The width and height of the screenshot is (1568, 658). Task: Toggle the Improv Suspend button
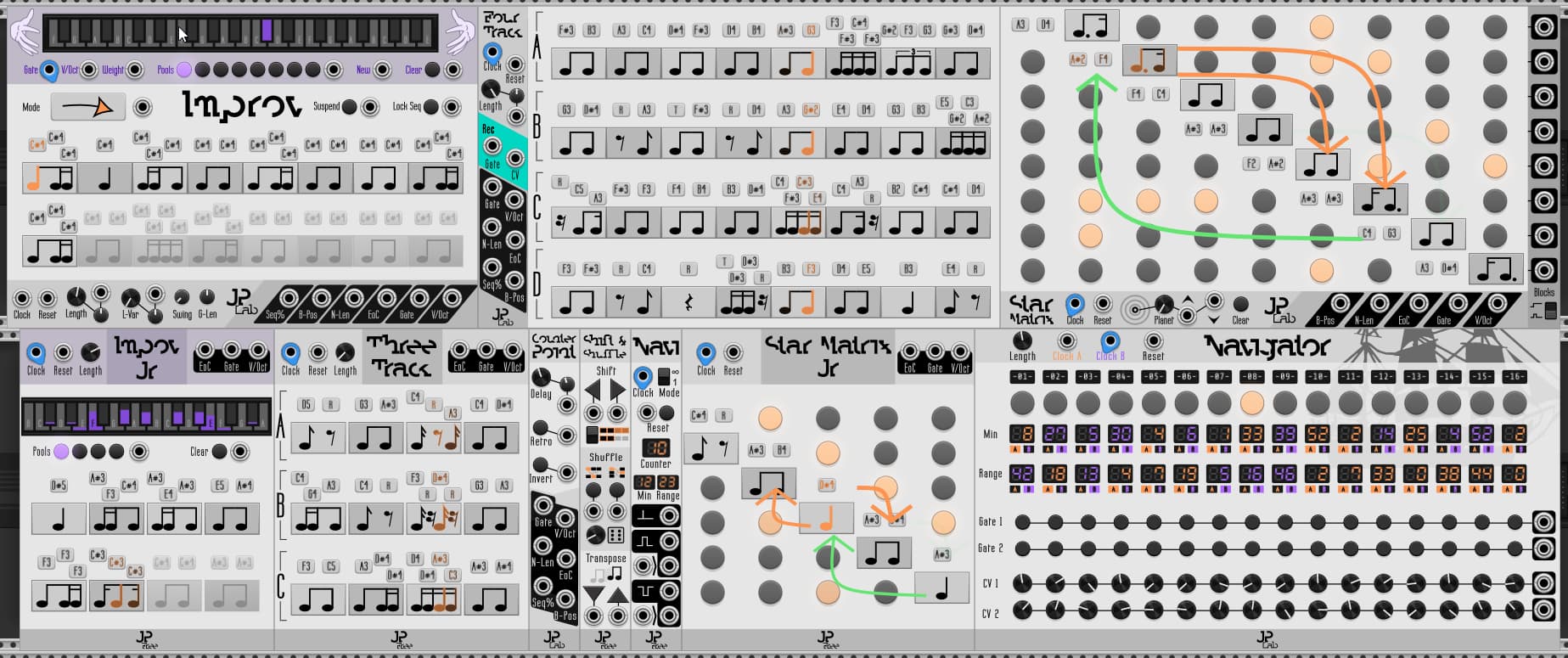click(x=349, y=107)
